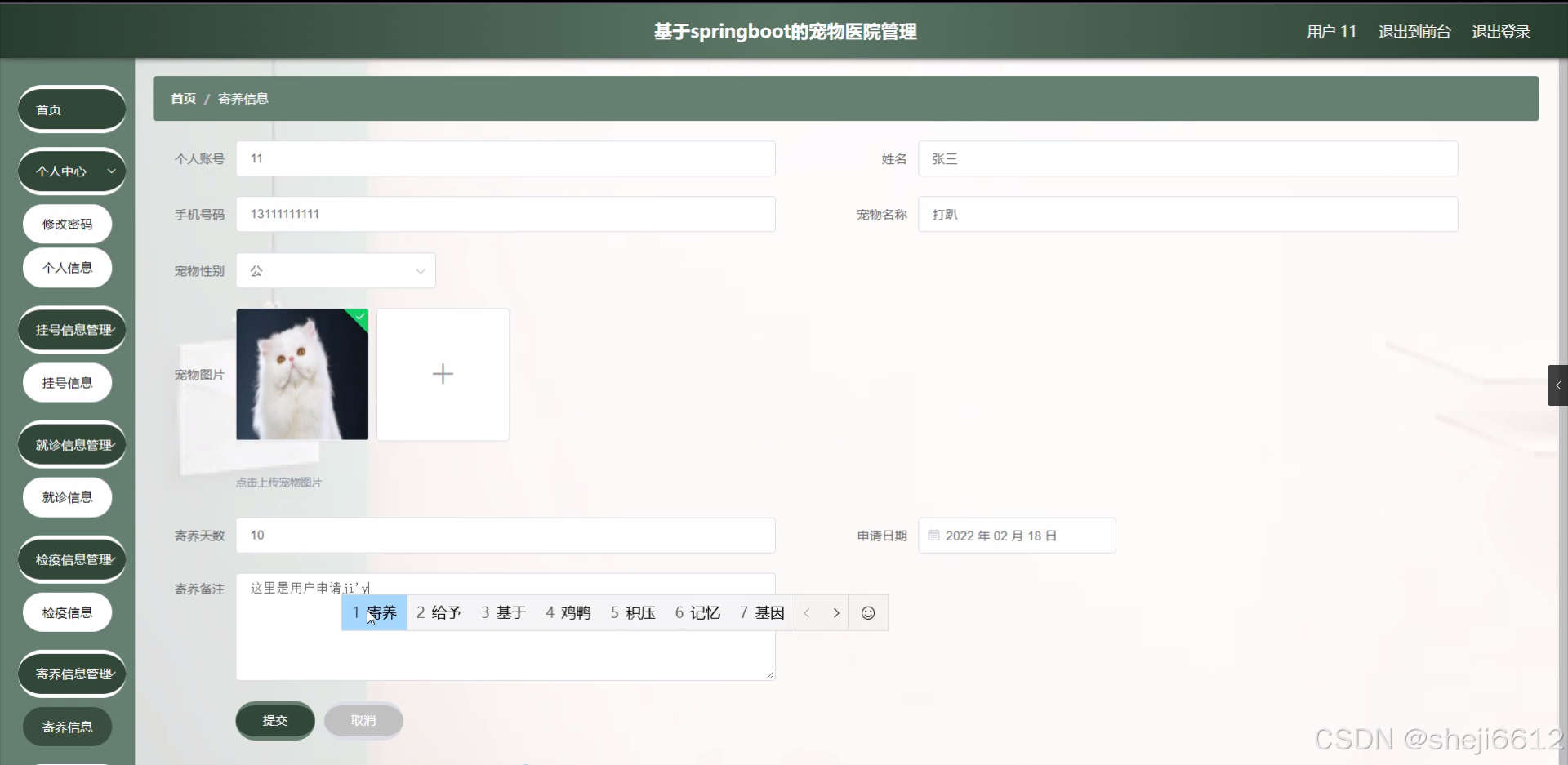Viewport: 1568px width, 765px height.
Task: Open the 宠物性别 gender dropdown
Action: 335,270
